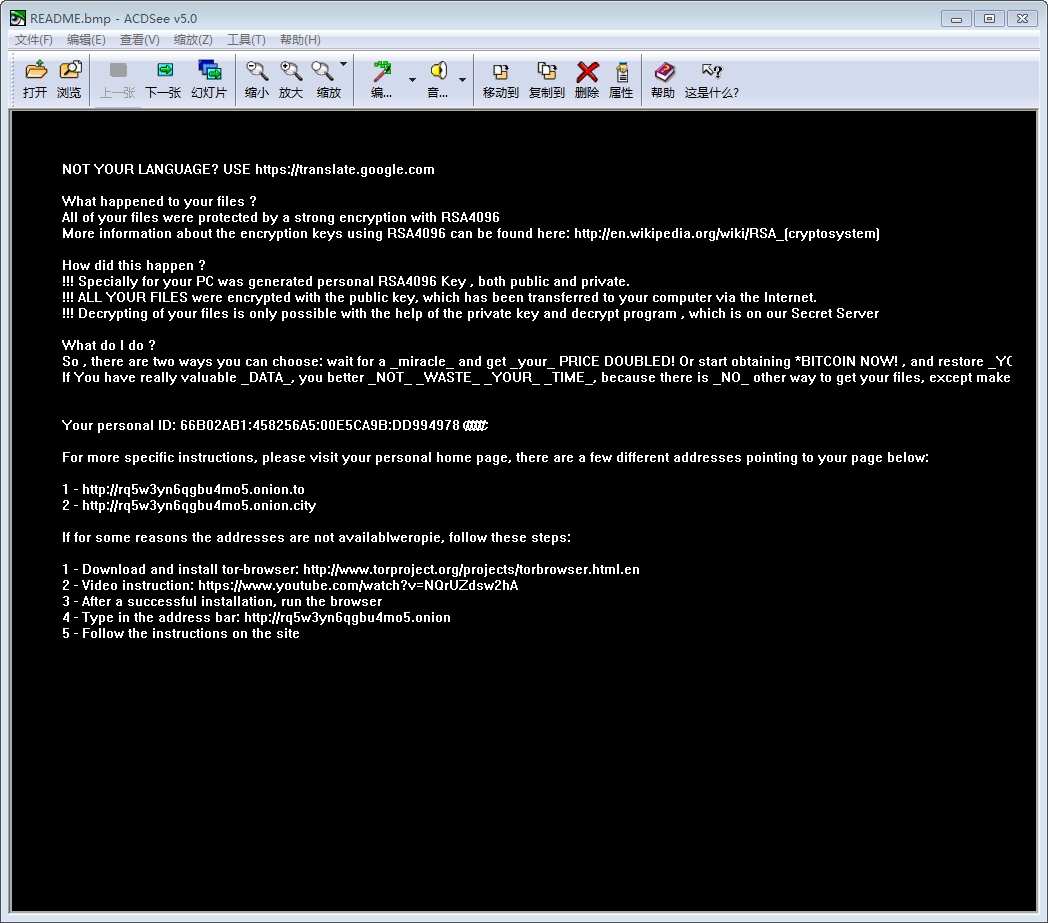Click the onion.city address line
Image resolution: width=1048 pixels, height=923 pixels.
click(189, 506)
